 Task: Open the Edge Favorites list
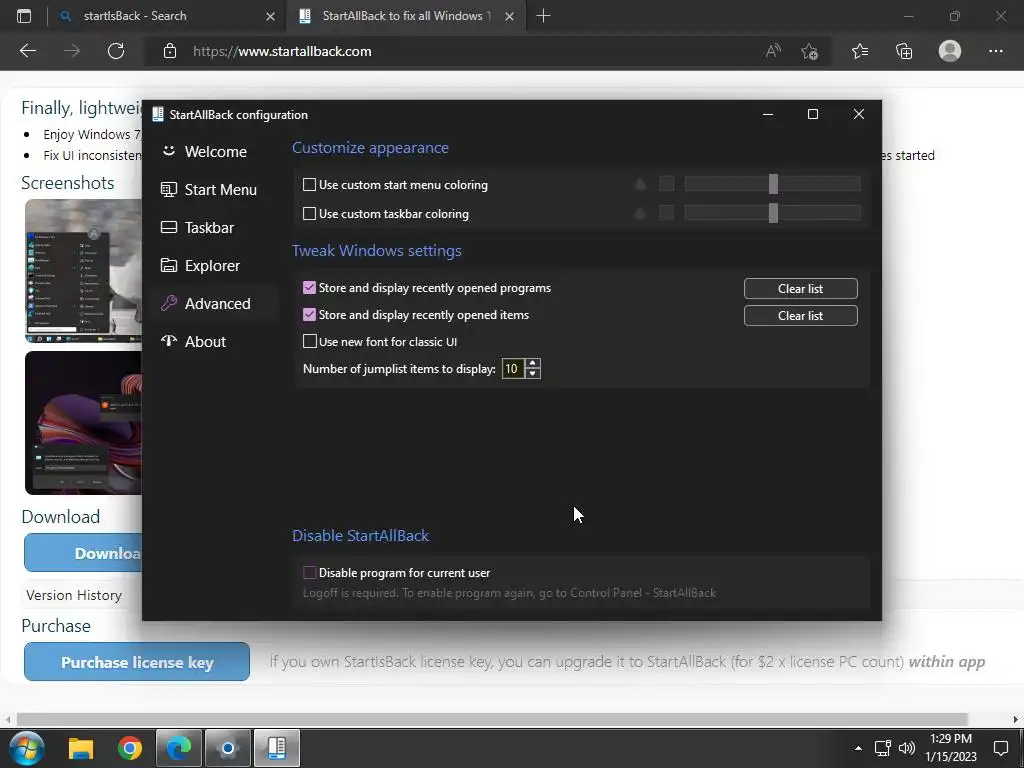pos(860,51)
